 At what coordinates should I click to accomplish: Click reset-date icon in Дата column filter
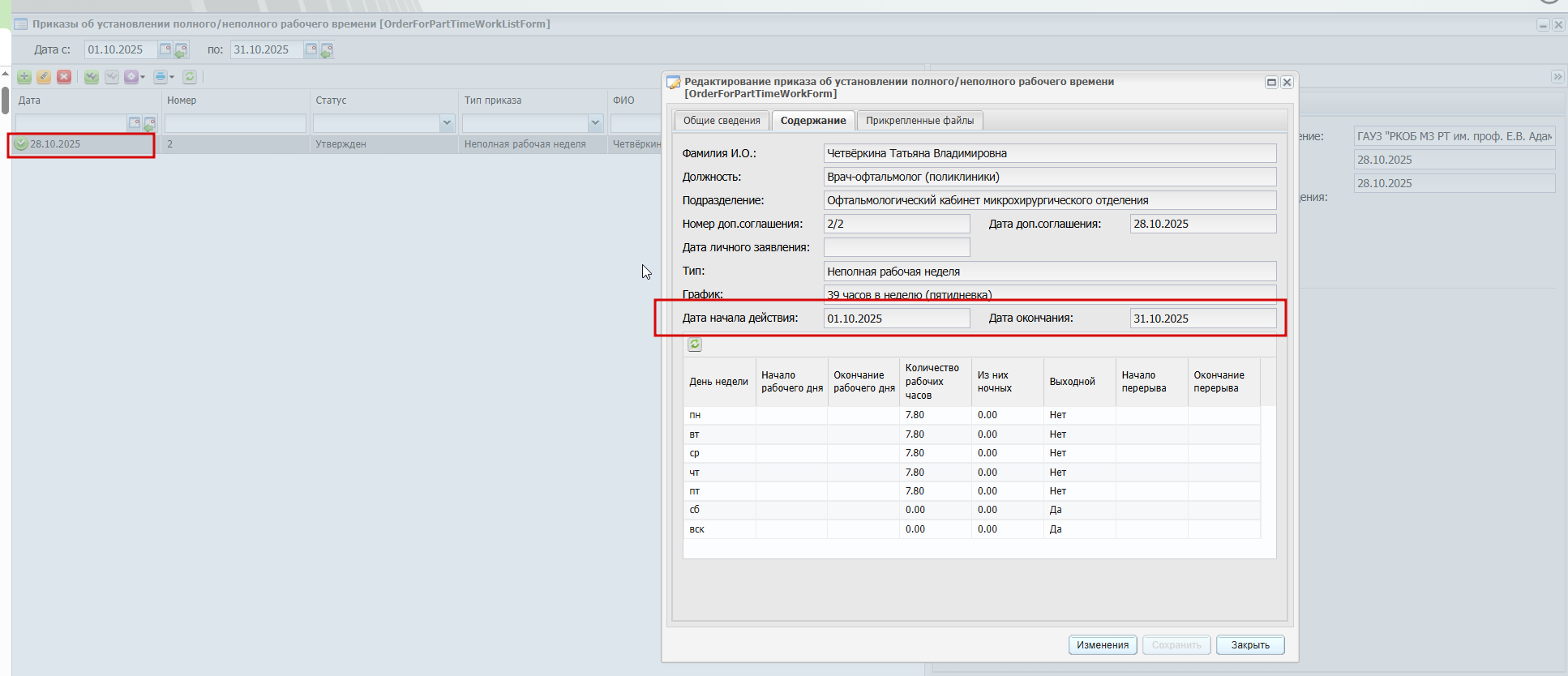click(x=149, y=124)
